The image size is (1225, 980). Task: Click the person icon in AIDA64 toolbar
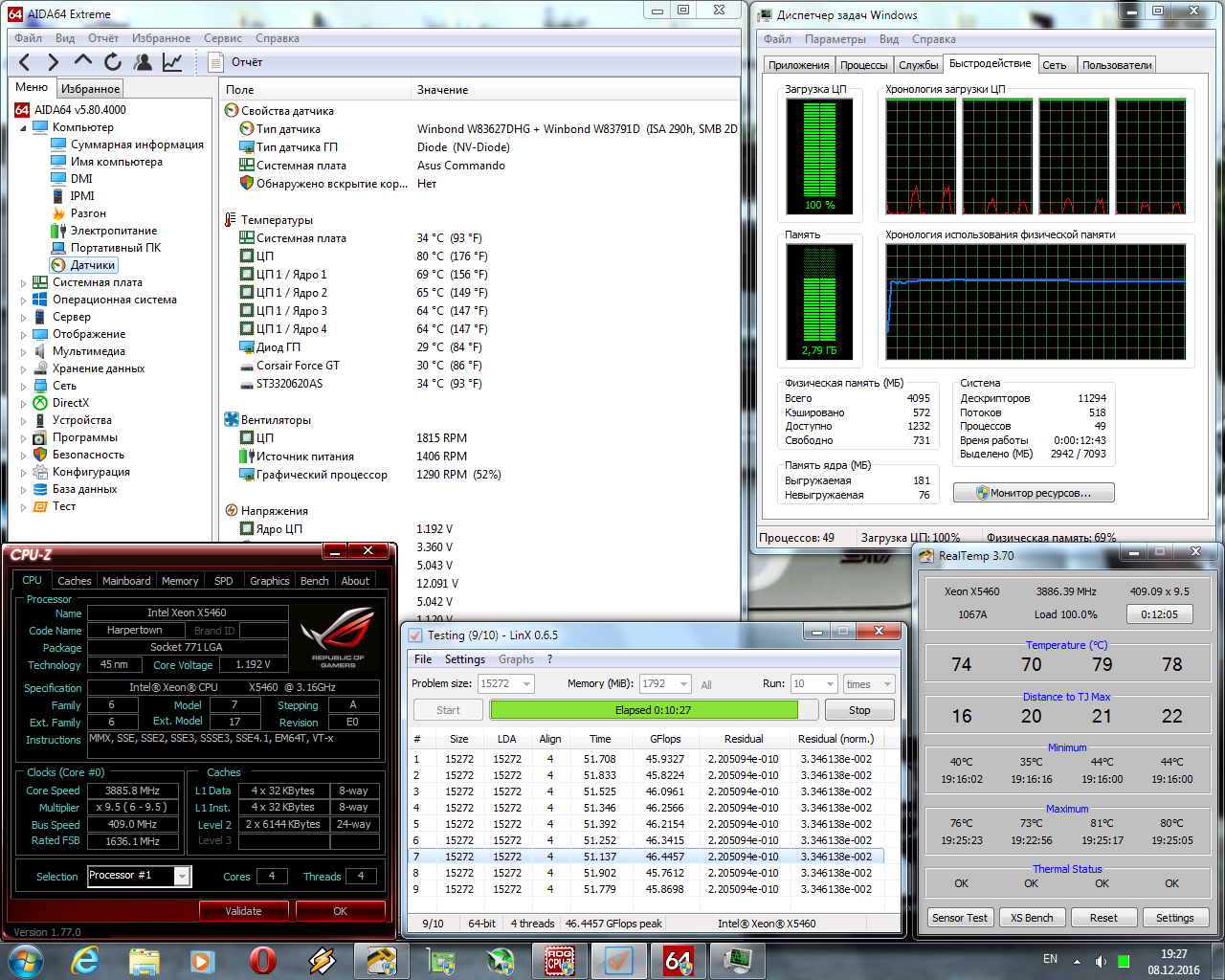coord(143,62)
